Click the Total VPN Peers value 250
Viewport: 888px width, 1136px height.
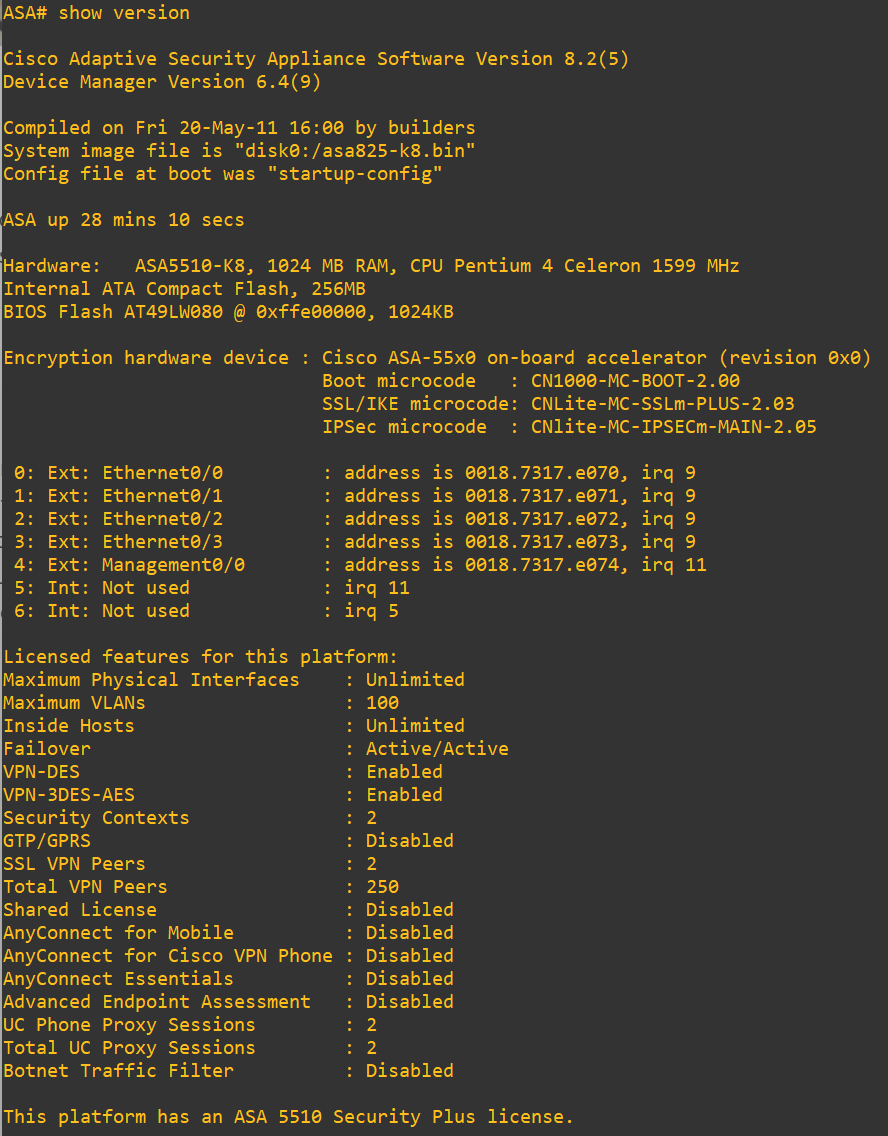(382, 887)
